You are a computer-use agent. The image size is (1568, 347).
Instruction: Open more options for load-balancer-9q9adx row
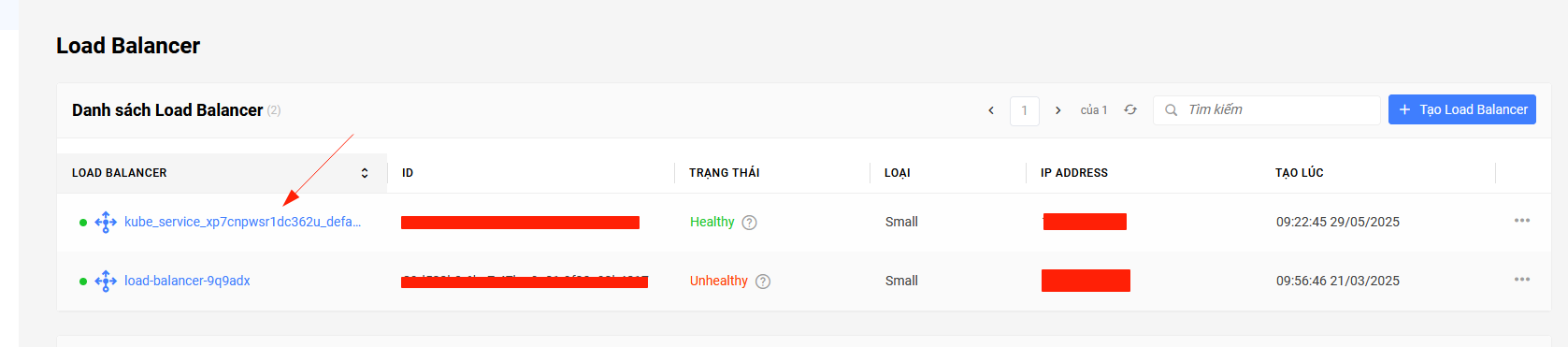click(x=1522, y=280)
